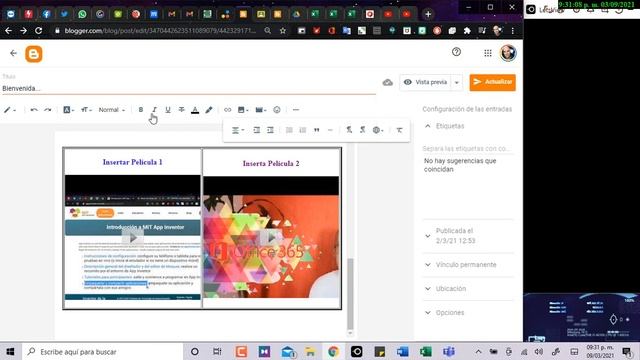The image size is (640, 360).
Task: Open the Normal paragraph style dropdown
Action: [x=112, y=110]
